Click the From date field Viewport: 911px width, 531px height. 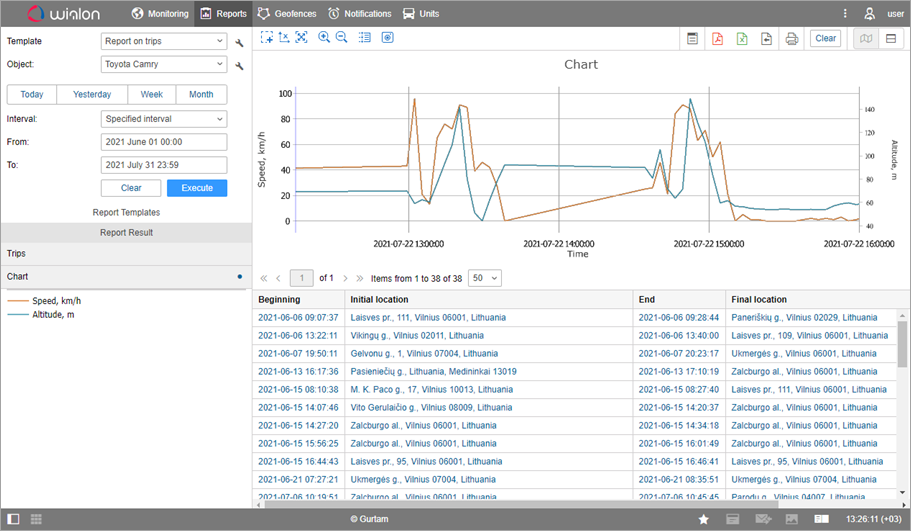click(164, 142)
